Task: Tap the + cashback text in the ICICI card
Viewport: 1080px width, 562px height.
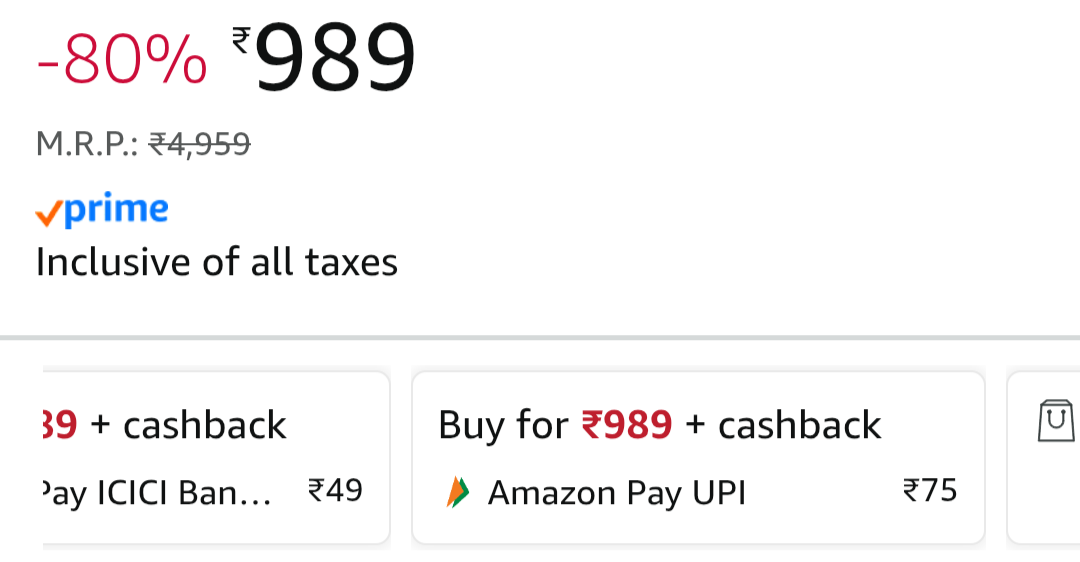Action: (188, 426)
